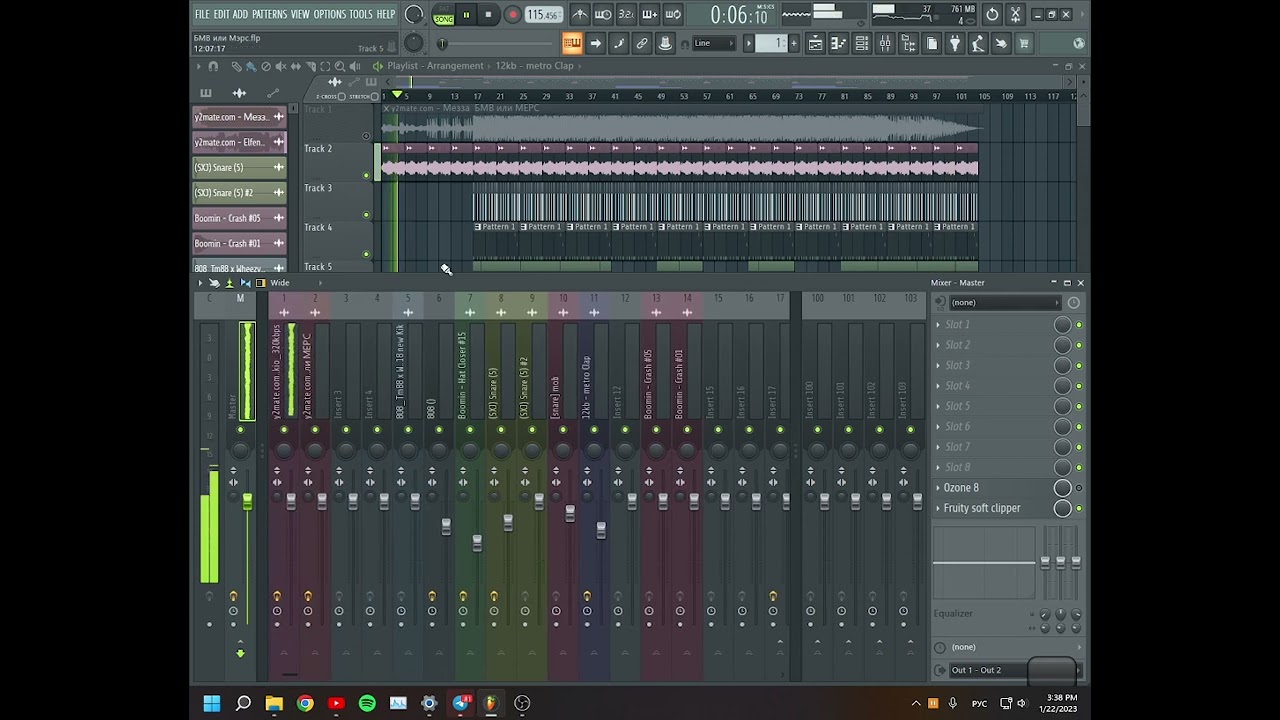The image size is (1280, 720).
Task: Toggle the playlist snap magnet icon
Action: (213, 66)
